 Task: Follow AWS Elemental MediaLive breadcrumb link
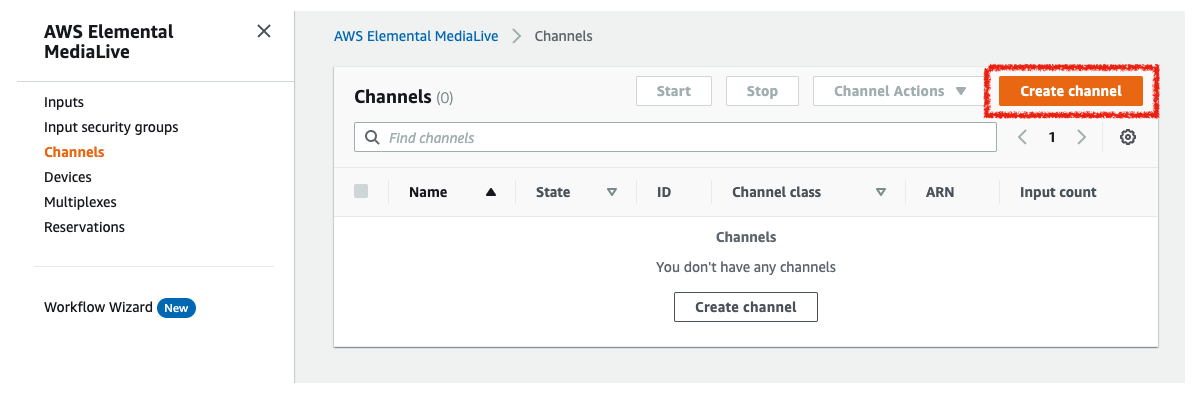[x=416, y=36]
